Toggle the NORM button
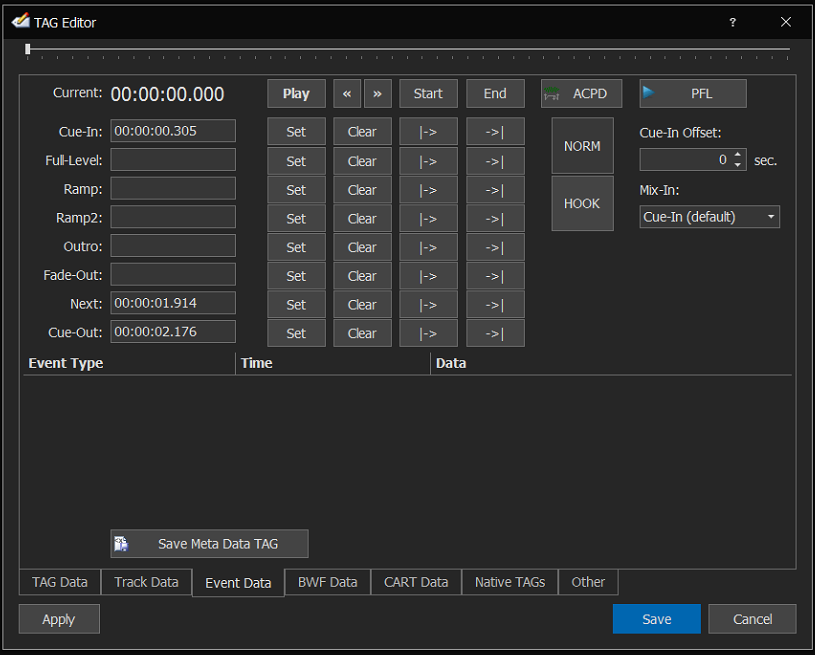The image size is (815, 655). [x=582, y=146]
